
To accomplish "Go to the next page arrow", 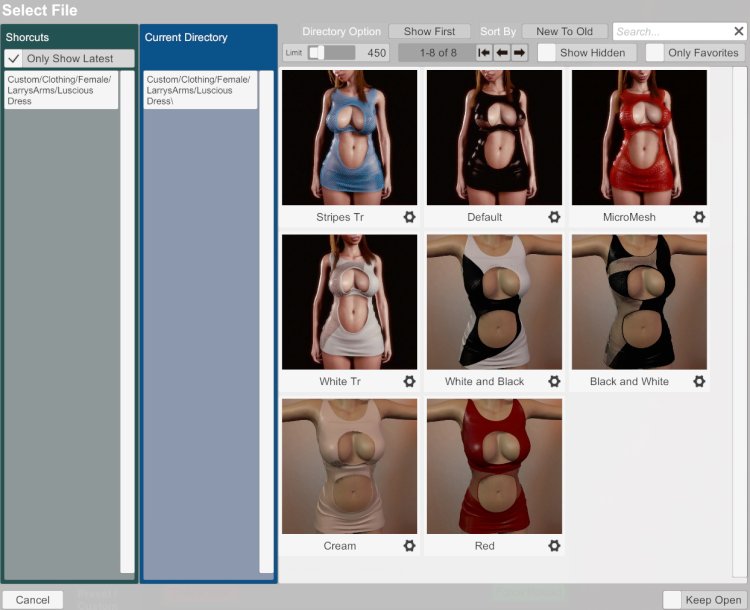I will [519, 53].
